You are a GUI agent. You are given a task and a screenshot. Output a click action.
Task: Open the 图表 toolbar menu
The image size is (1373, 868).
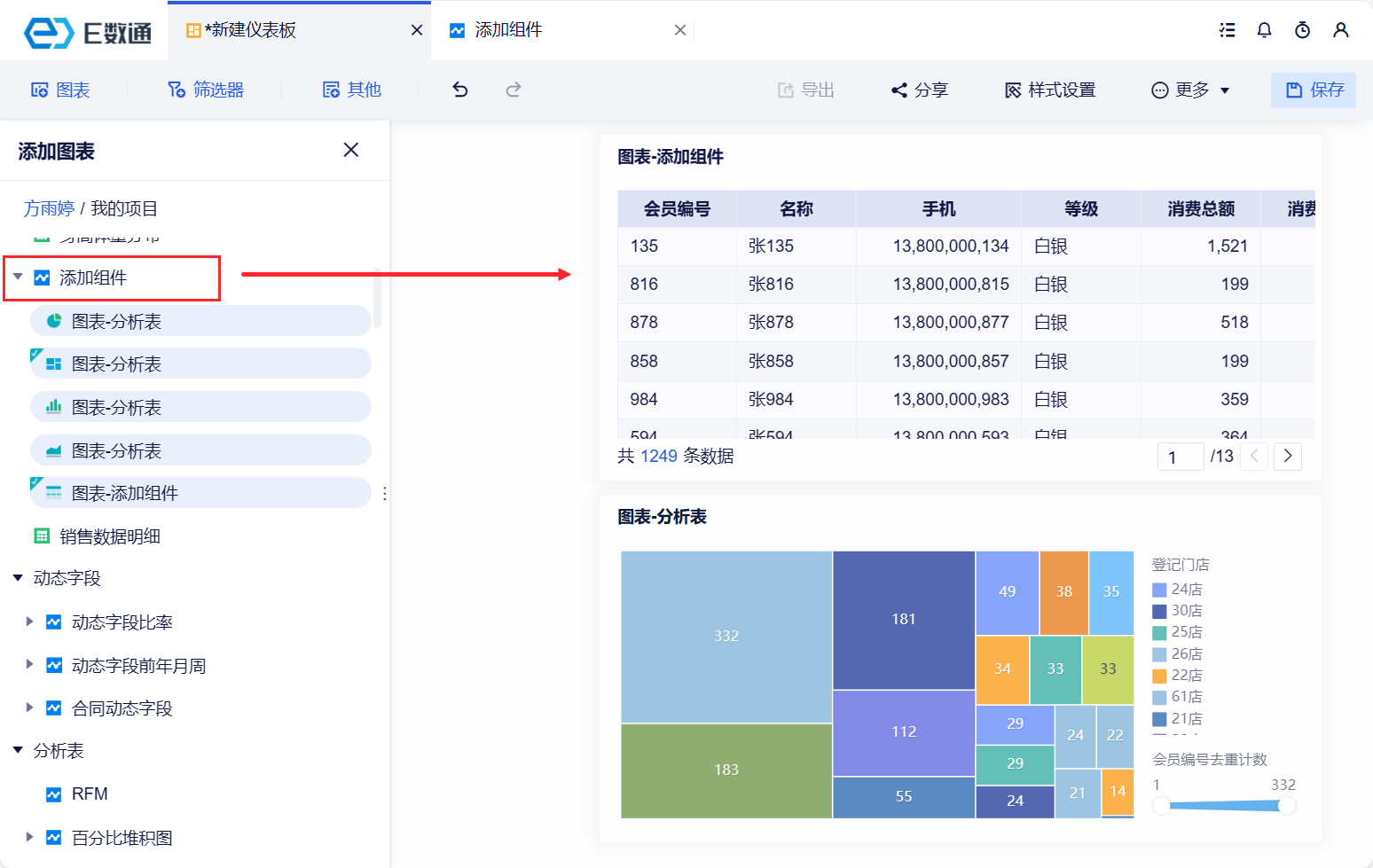[x=61, y=90]
